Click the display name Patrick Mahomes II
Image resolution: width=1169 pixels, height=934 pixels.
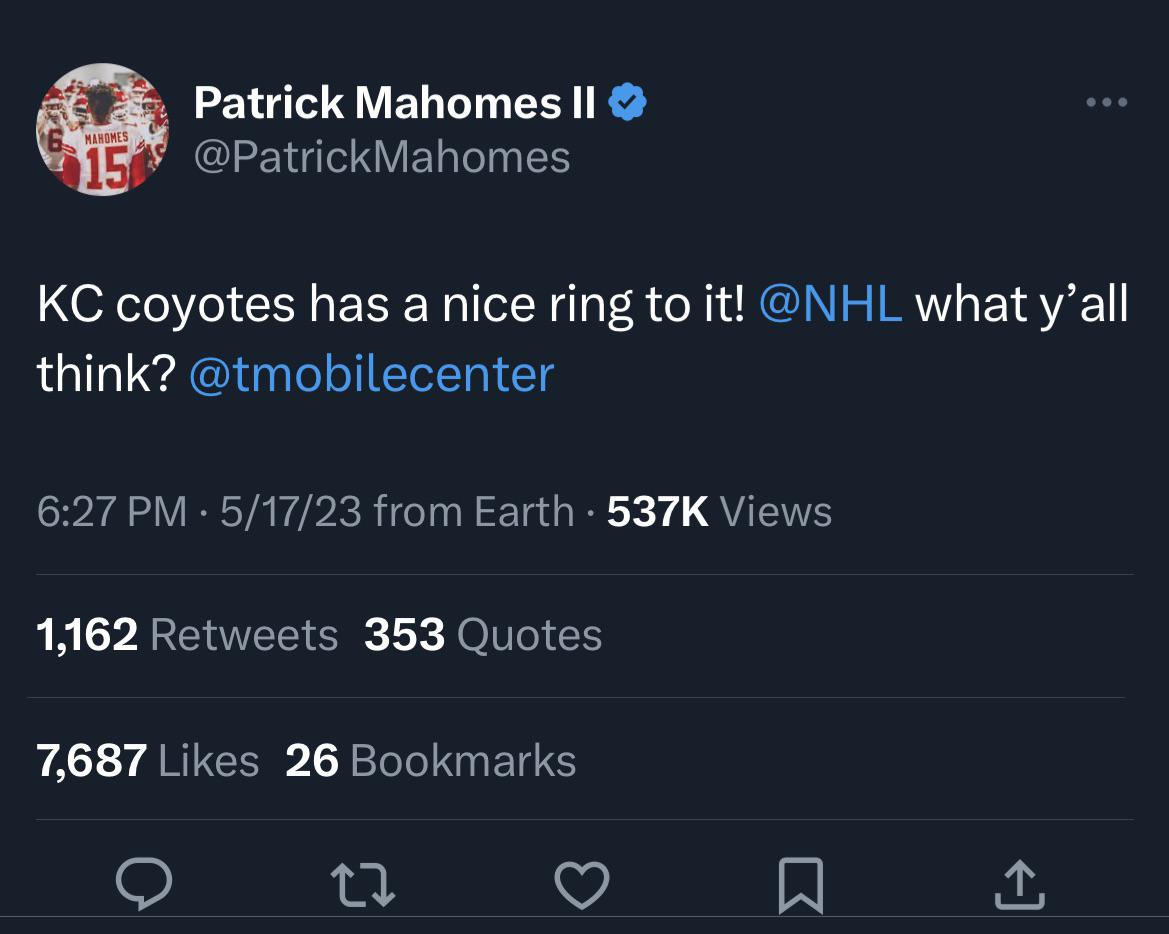coord(395,102)
